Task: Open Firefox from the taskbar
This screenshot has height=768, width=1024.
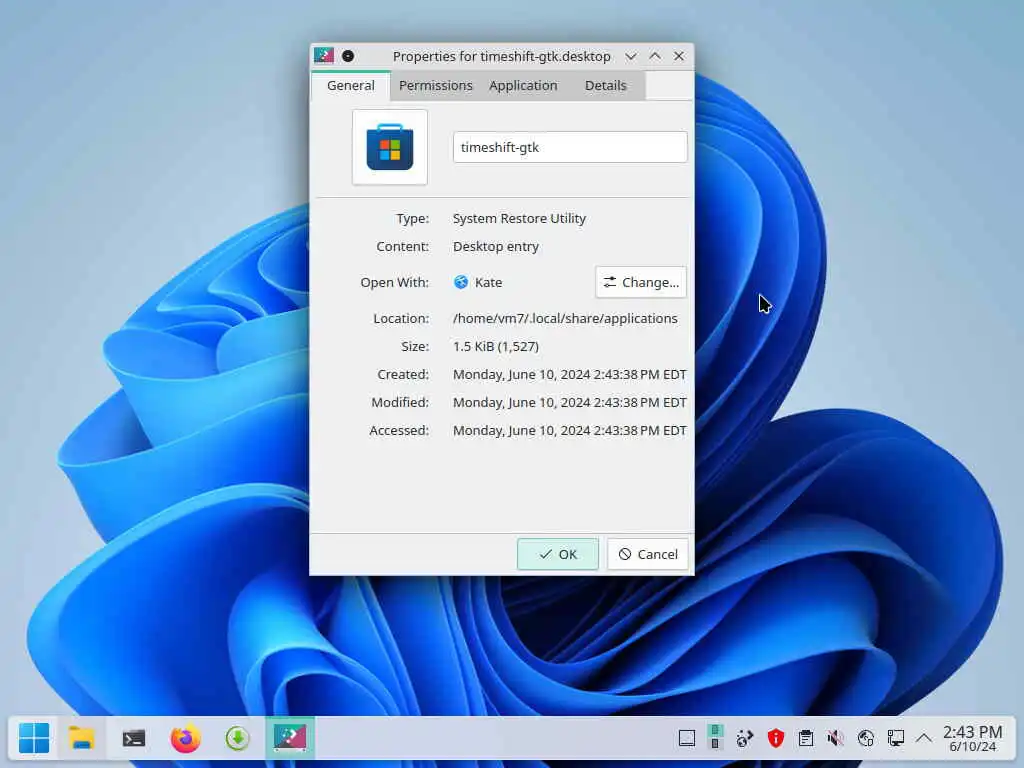Action: 185,738
